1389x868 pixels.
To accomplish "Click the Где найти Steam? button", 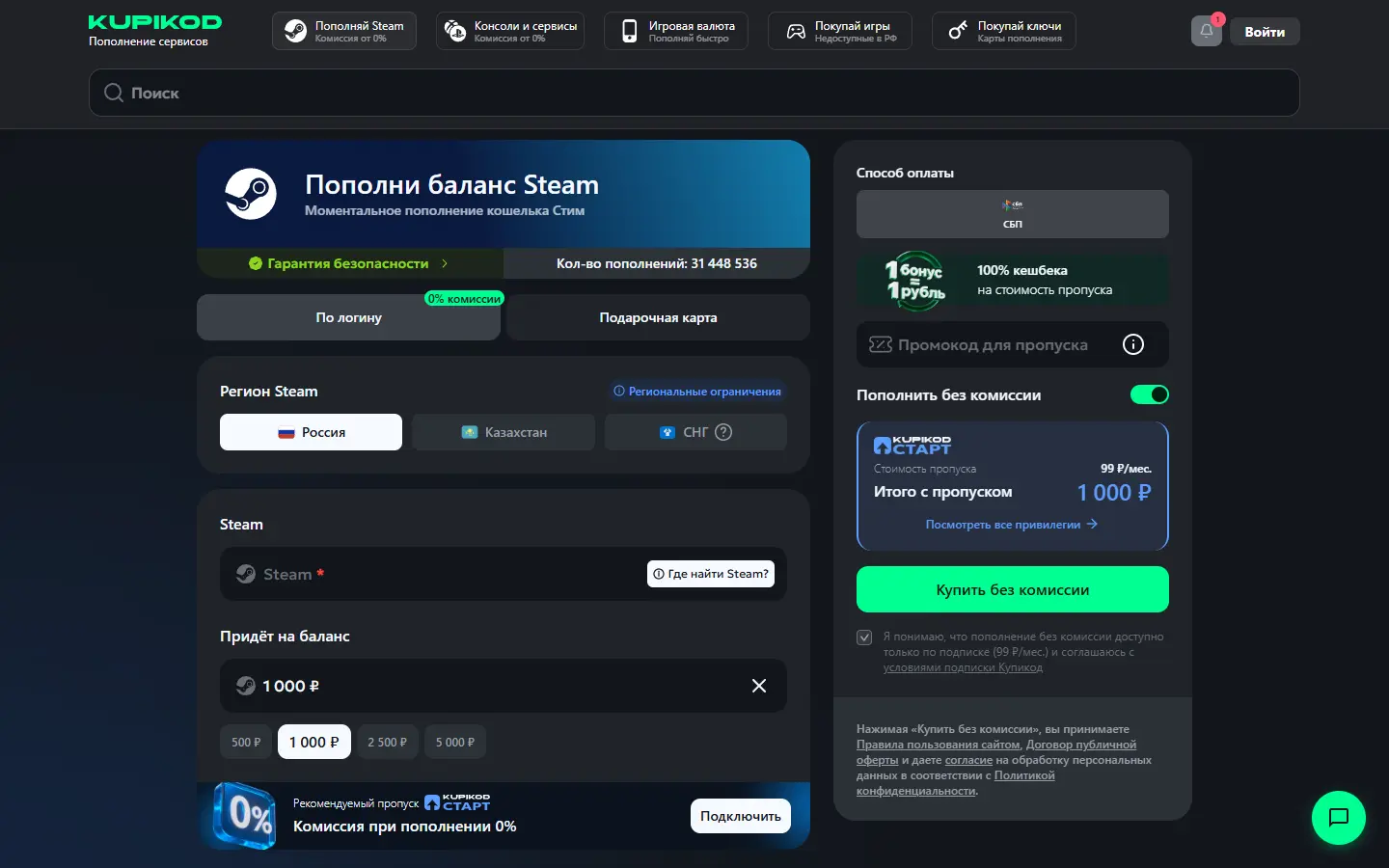I will pyautogui.click(x=711, y=574).
